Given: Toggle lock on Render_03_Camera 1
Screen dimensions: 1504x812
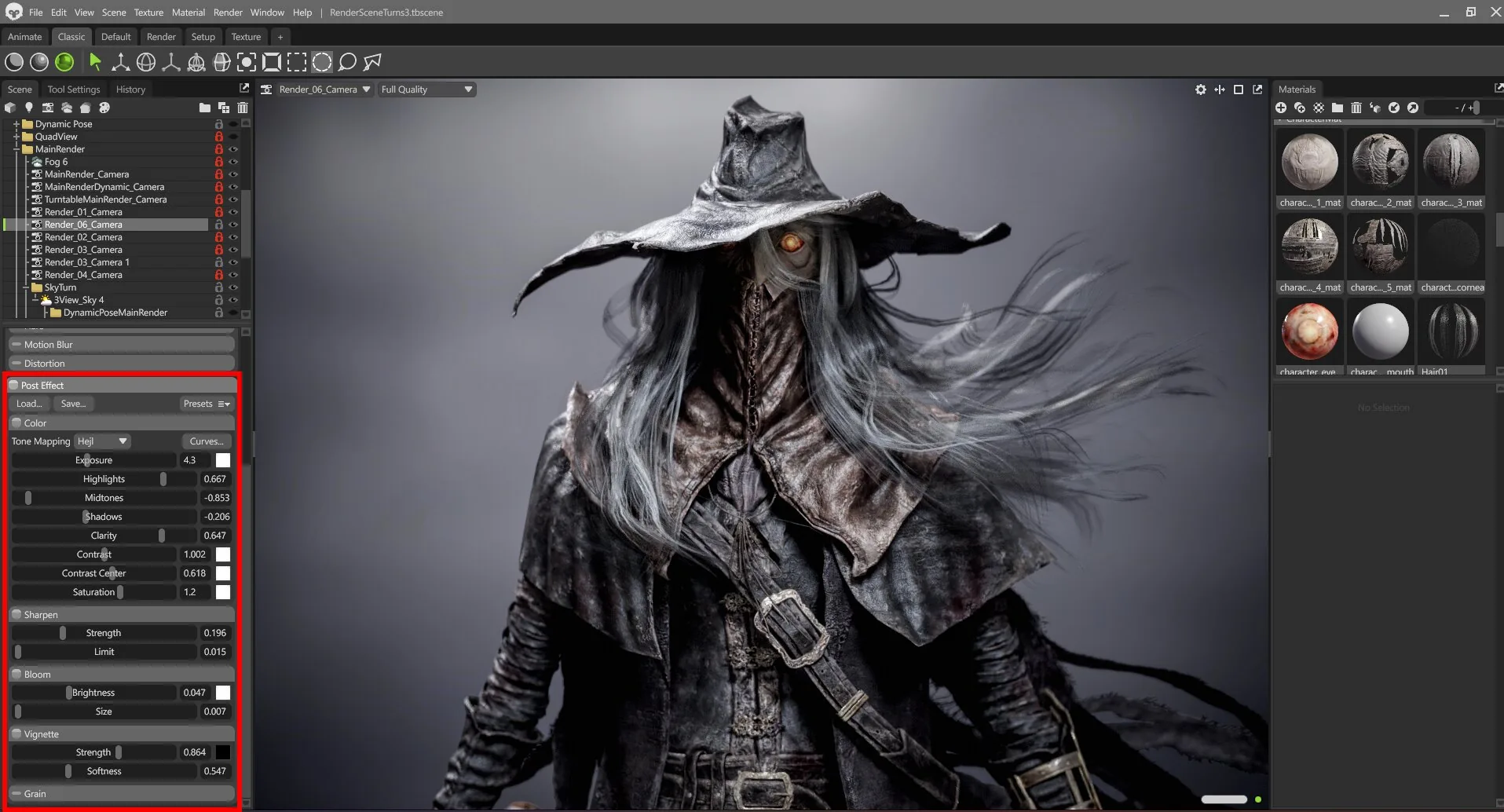Looking at the screenshot, I should (219, 262).
